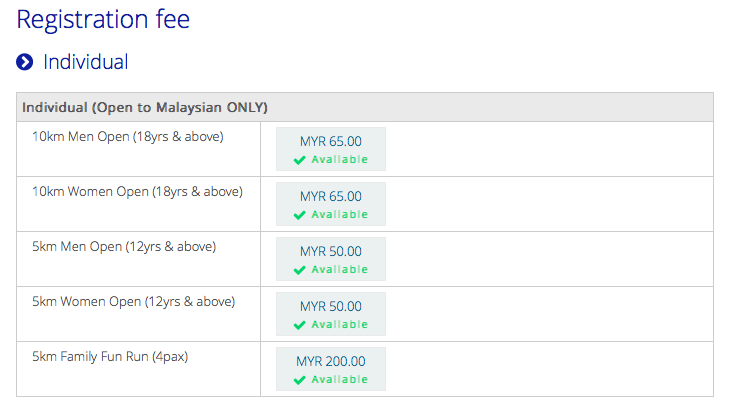Collapse the Individual section heading
The width and height of the screenshot is (744, 403).
[x=85, y=62]
